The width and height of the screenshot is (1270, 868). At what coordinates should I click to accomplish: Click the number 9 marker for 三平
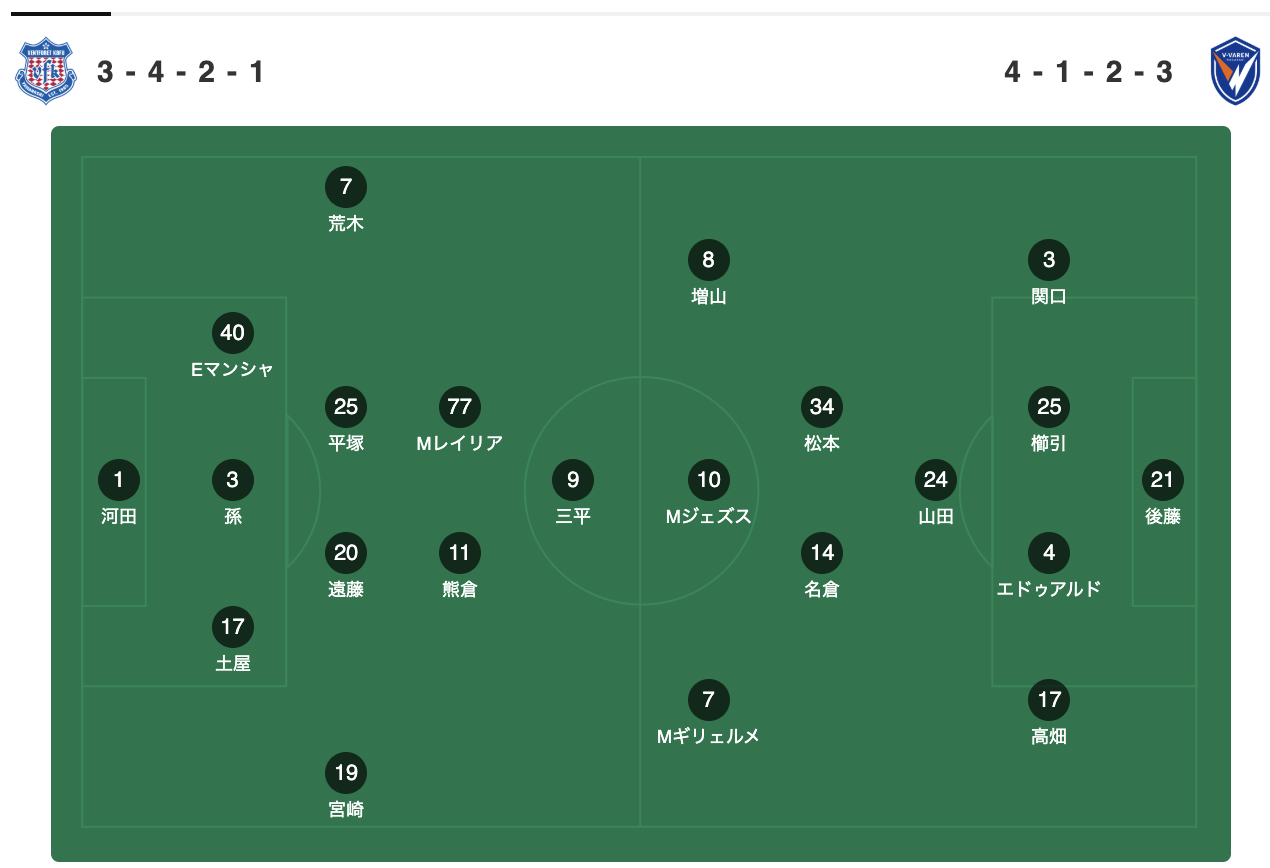[x=573, y=480]
